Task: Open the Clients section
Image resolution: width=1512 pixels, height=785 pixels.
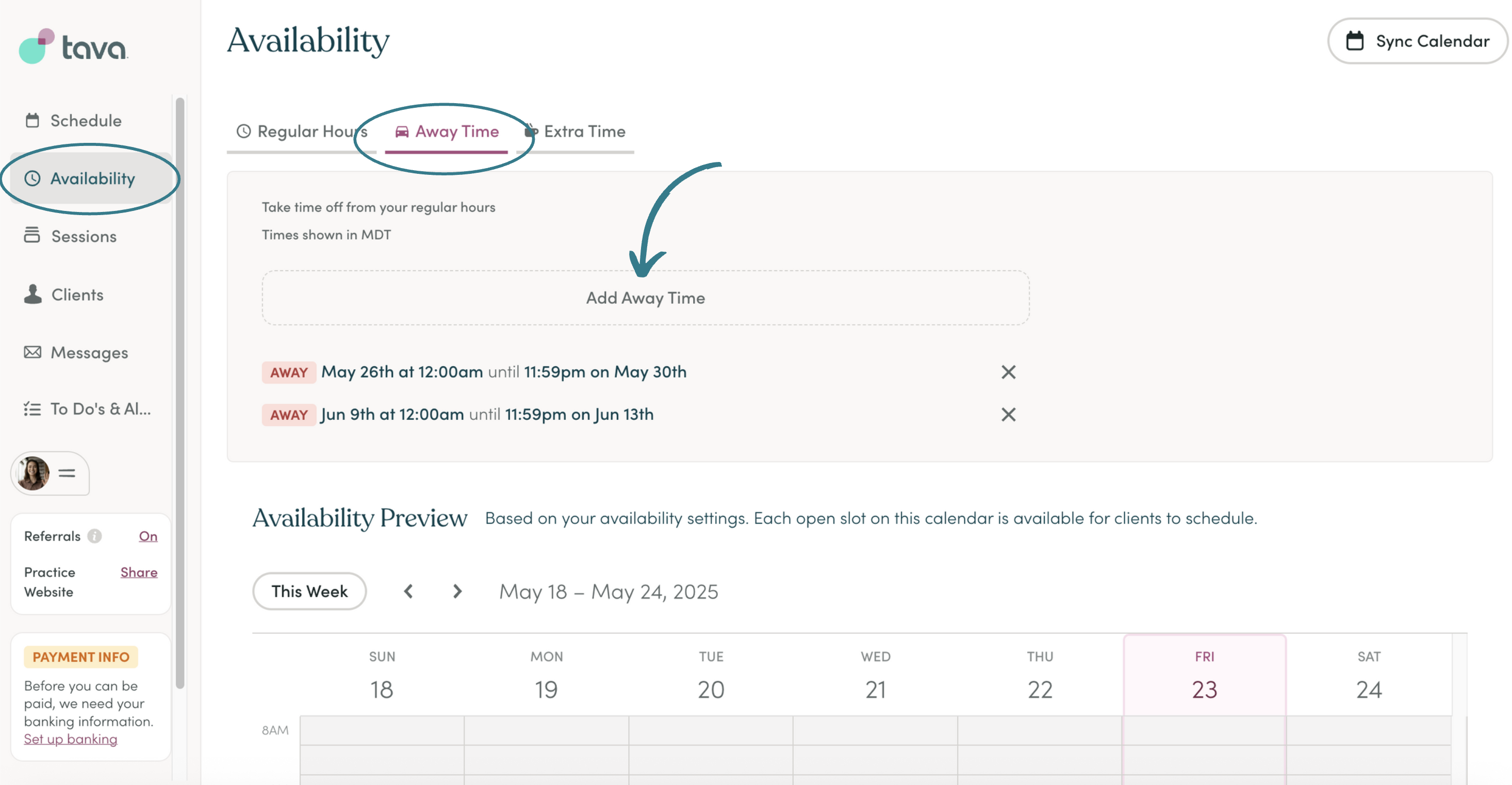Action: 64,294
